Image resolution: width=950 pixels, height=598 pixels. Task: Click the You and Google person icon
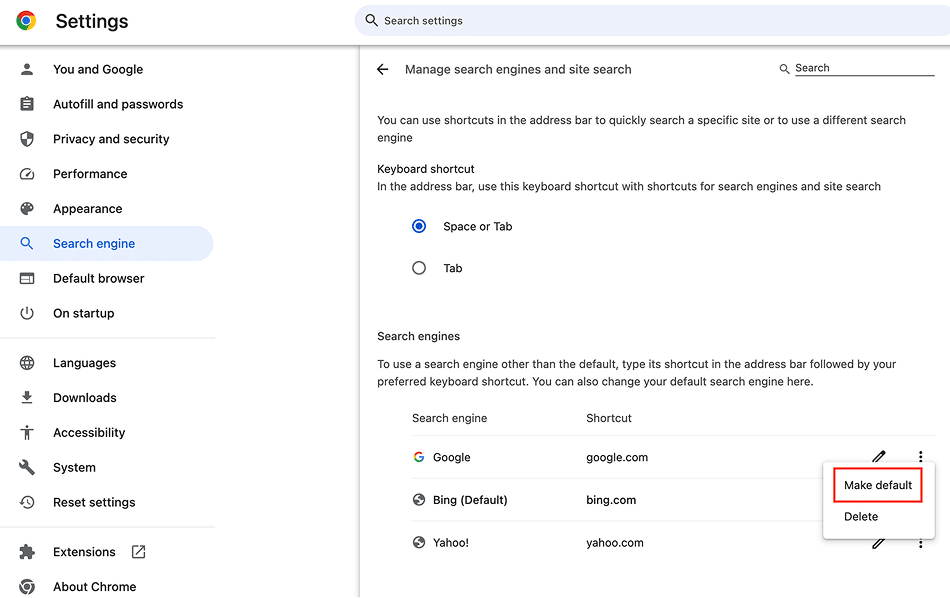(x=27, y=69)
